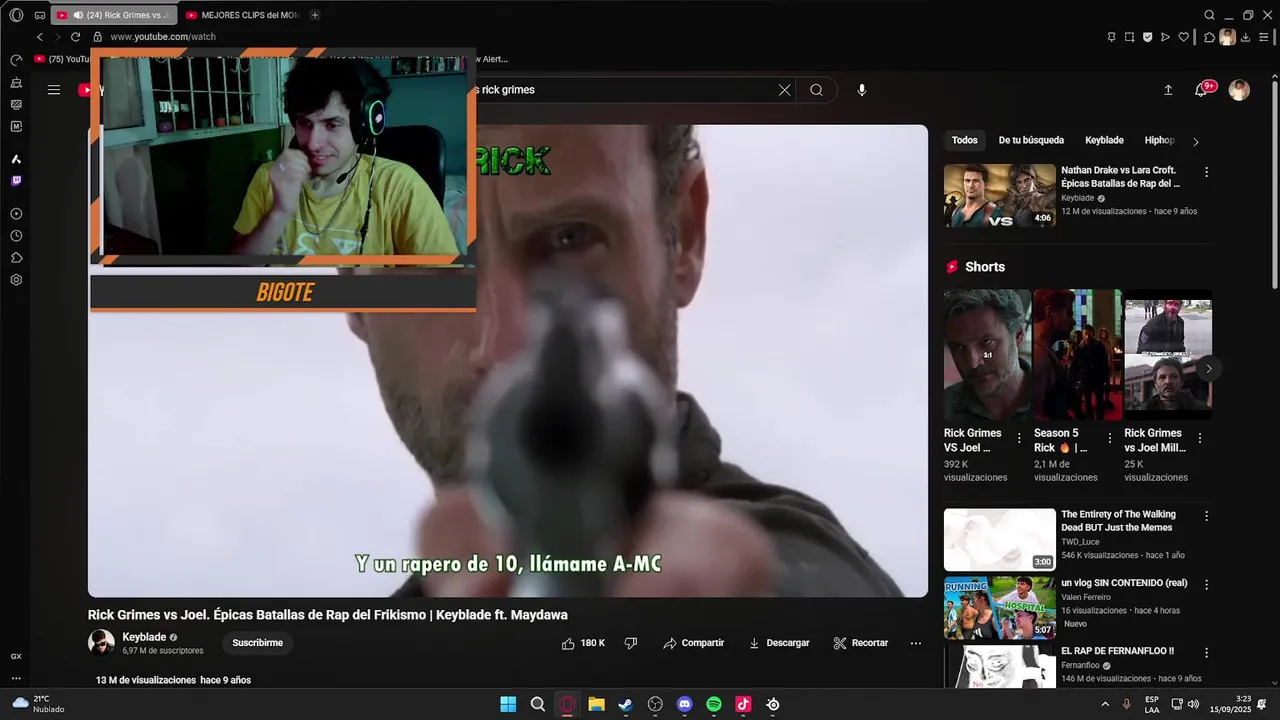Select the Keyblade filter chip
This screenshot has width=1280, height=720.
pos(1104,141)
